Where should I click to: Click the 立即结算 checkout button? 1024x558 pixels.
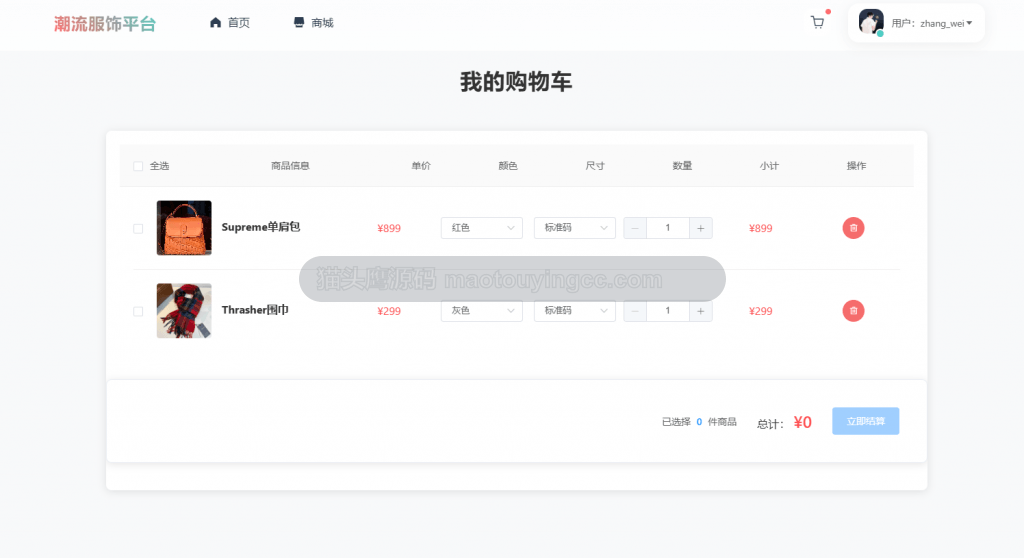pyautogui.click(x=865, y=421)
